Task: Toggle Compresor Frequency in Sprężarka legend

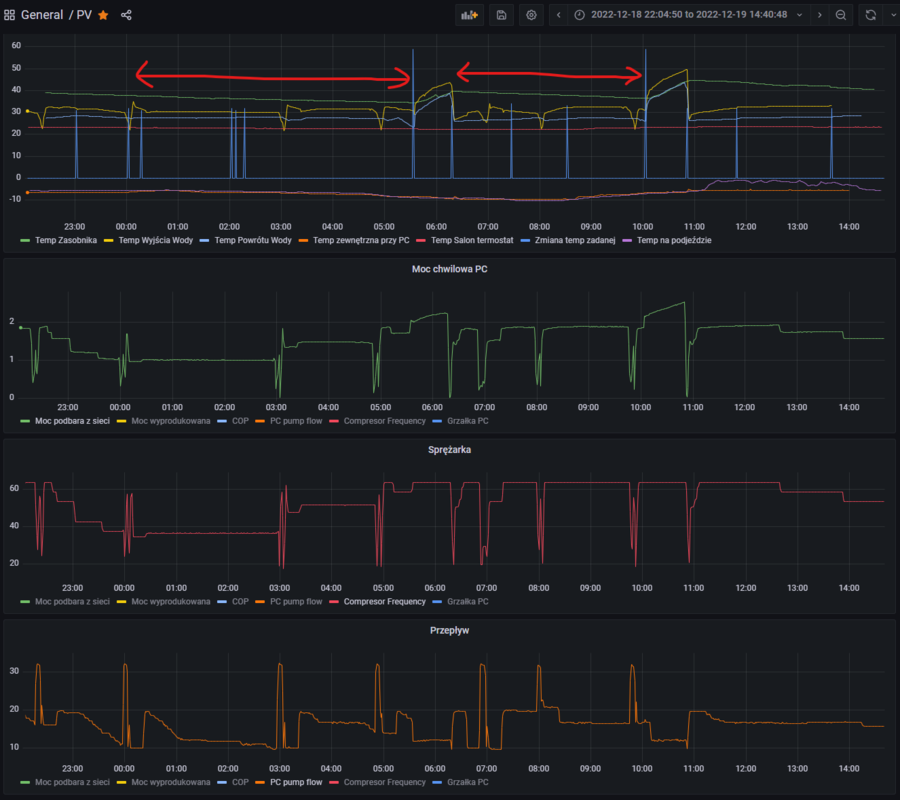Action: (384, 601)
